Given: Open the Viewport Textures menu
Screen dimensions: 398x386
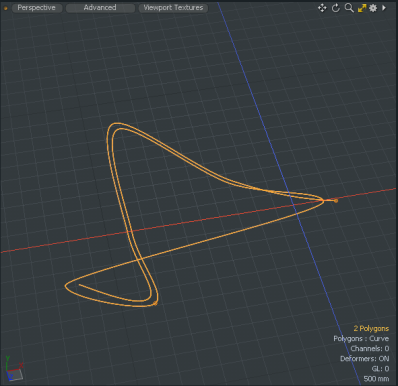Looking at the screenshot, I should click(173, 8).
